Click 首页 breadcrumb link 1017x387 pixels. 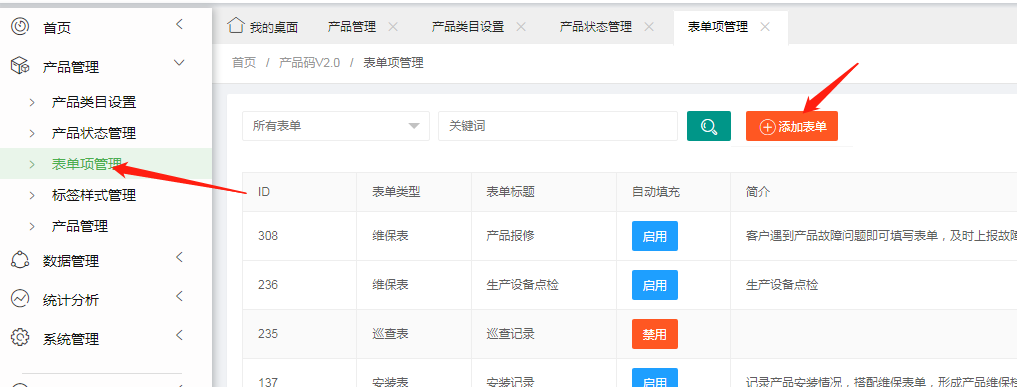point(244,63)
